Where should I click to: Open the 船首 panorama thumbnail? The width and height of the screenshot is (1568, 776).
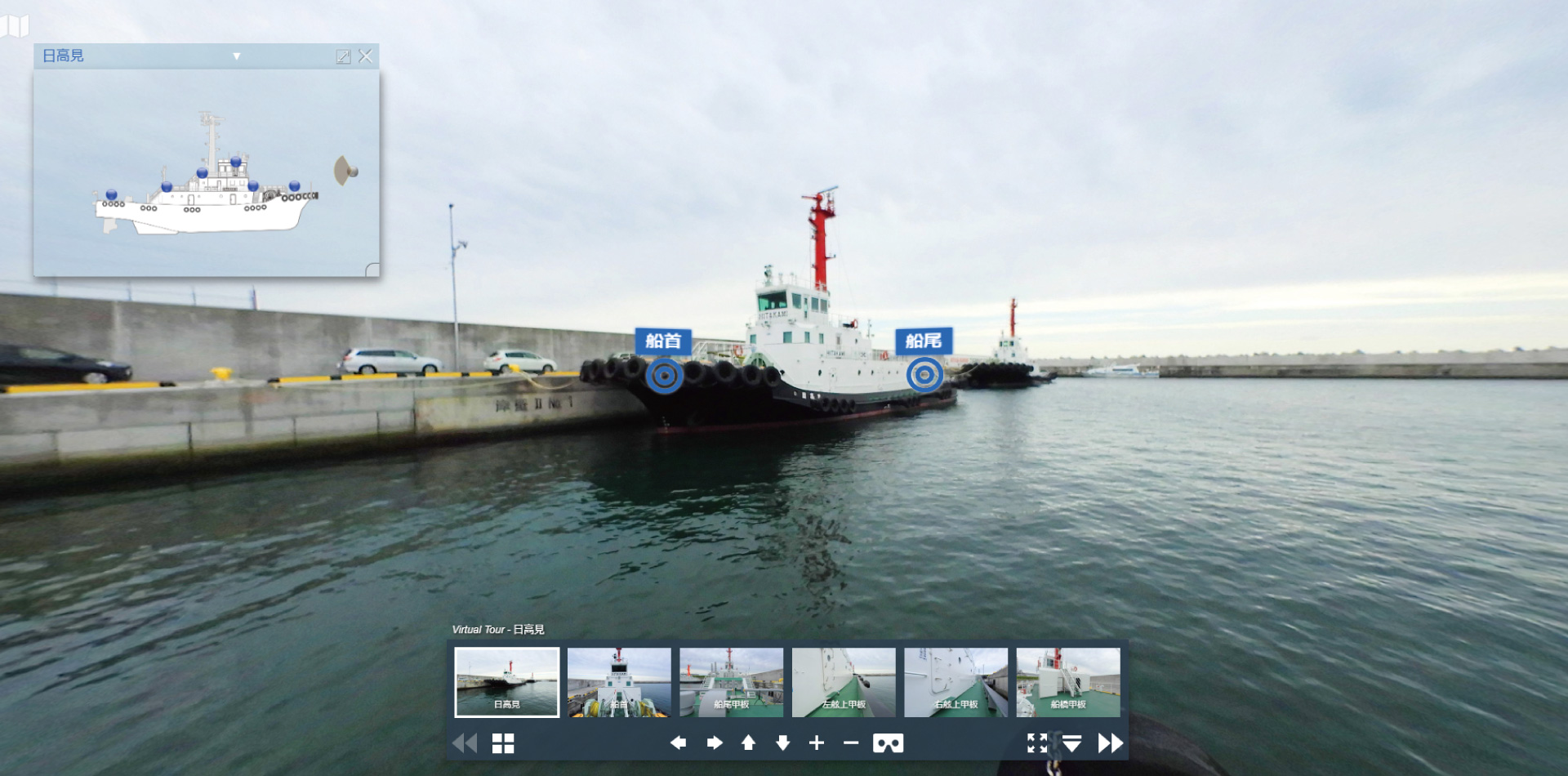[619, 682]
